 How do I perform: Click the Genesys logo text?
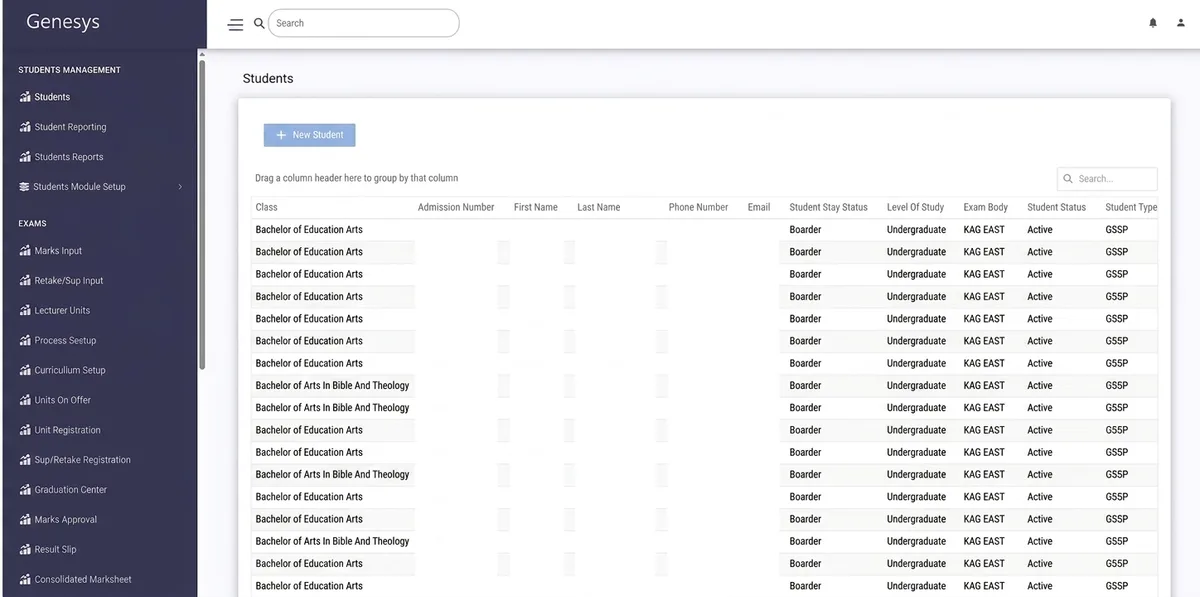pyautogui.click(x=63, y=22)
